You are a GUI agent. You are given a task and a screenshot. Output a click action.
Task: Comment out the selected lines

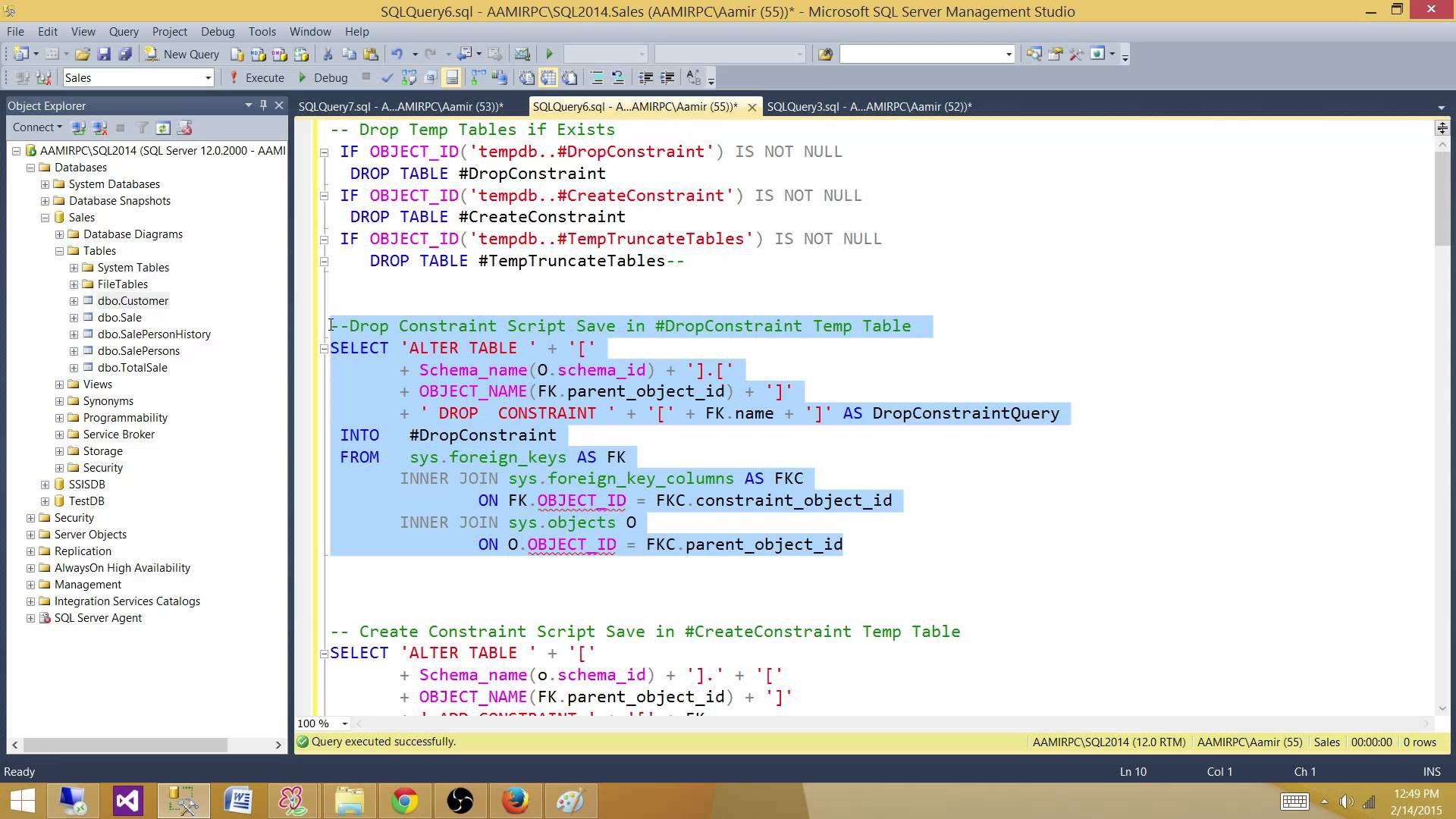[597, 77]
